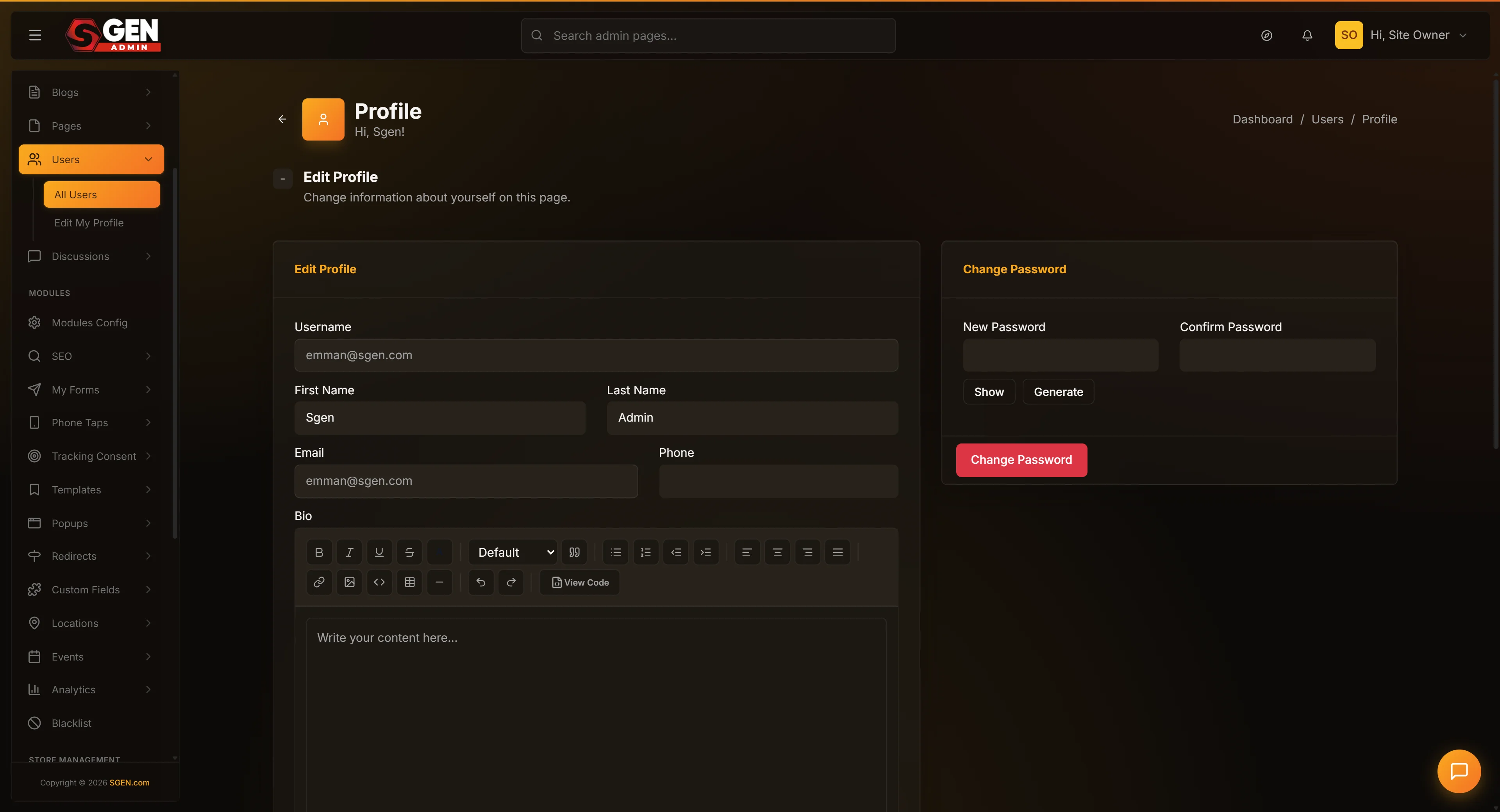Open Events in sidebar
1500x812 pixels.
pos(91,657)
